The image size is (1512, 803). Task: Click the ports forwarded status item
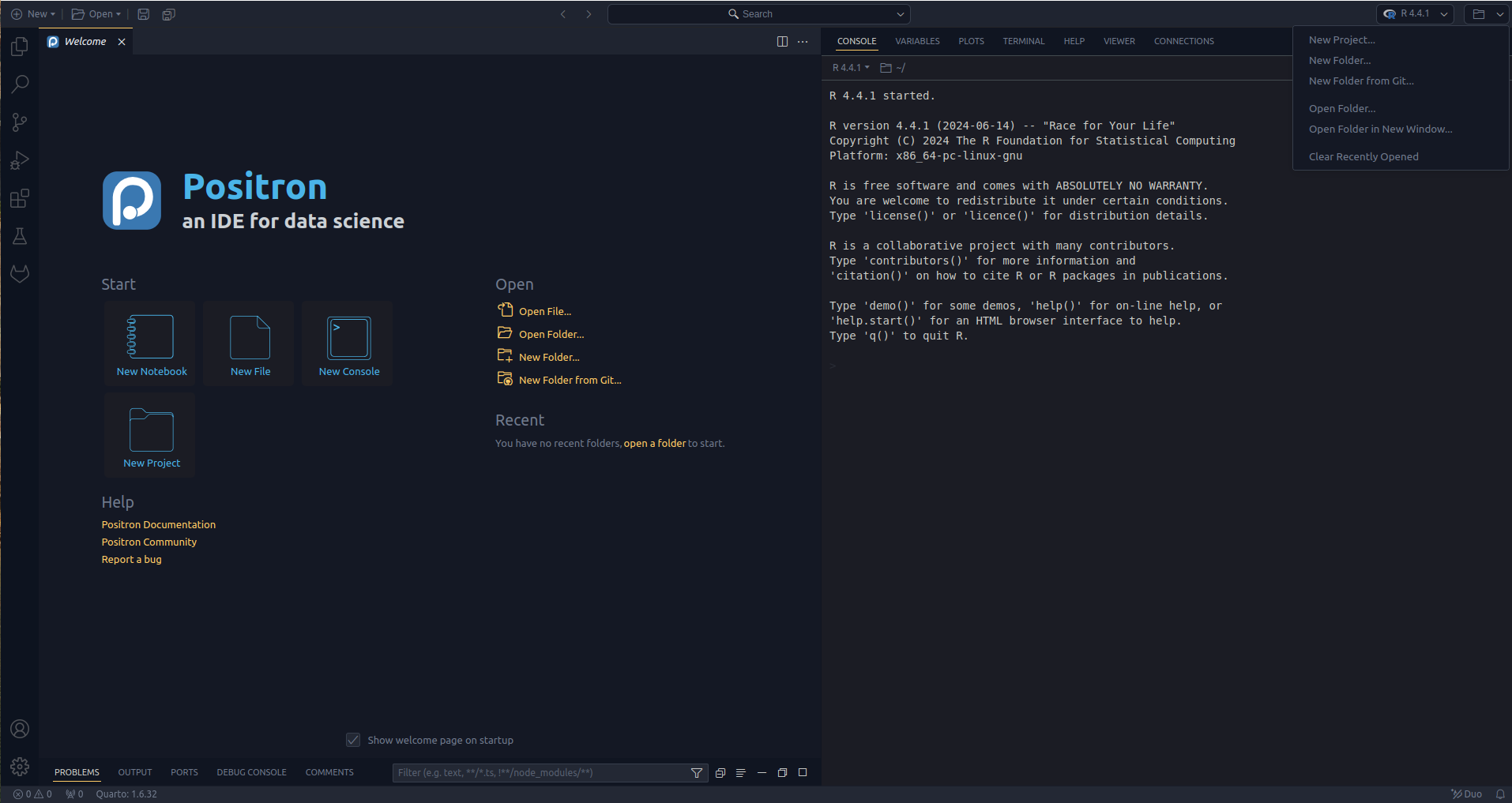click(x=74, y=794)
